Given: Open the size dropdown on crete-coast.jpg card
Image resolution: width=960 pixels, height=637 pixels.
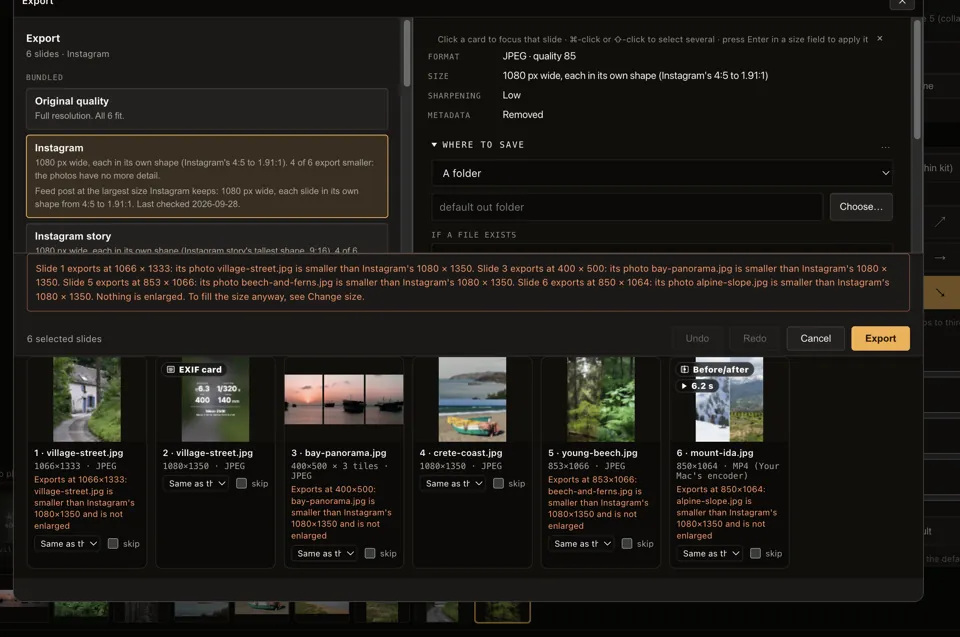Looking at the screenshot, I should click(x=453, y=483).
